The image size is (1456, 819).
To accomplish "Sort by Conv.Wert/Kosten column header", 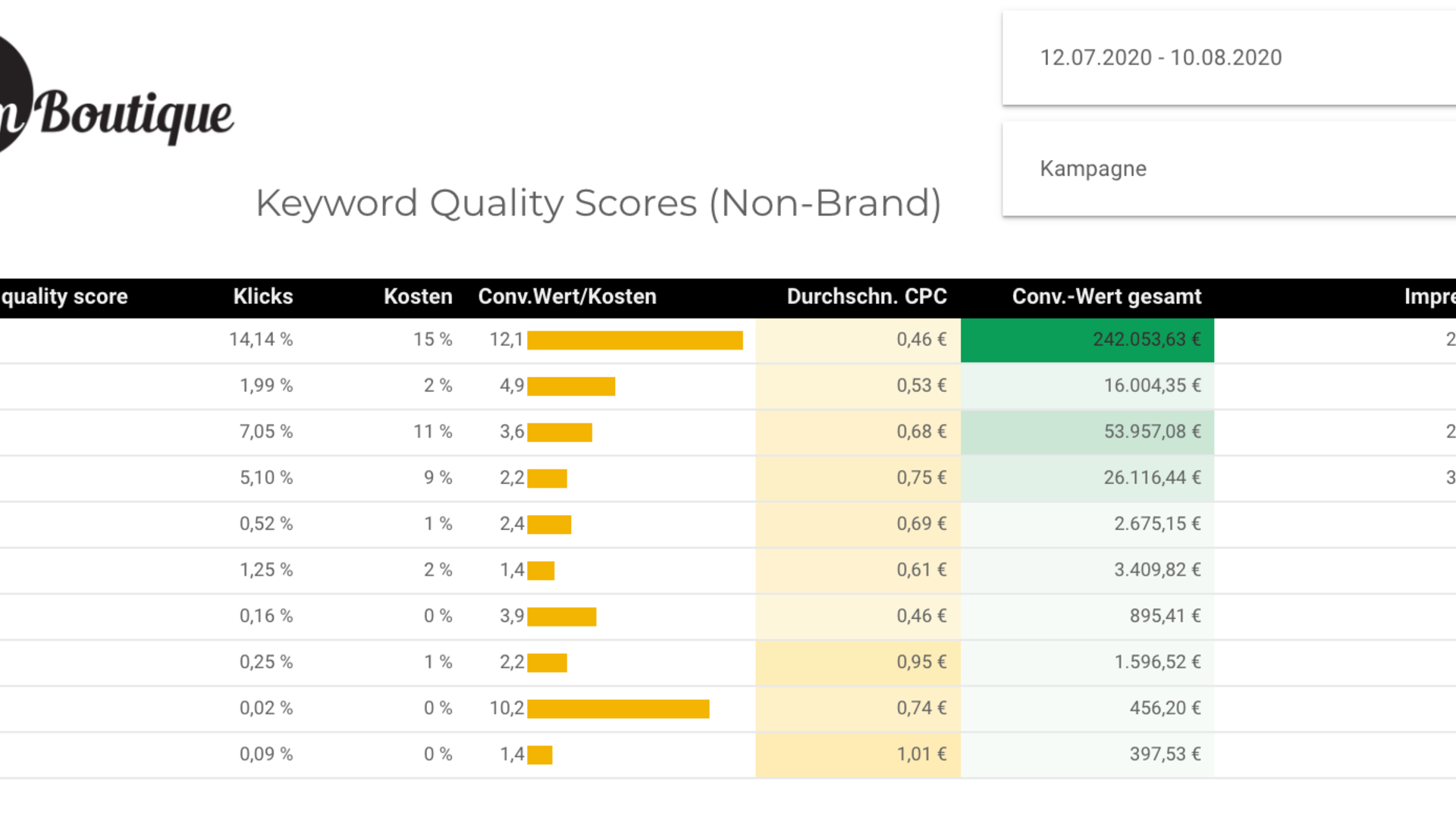I will pos(567,297).
